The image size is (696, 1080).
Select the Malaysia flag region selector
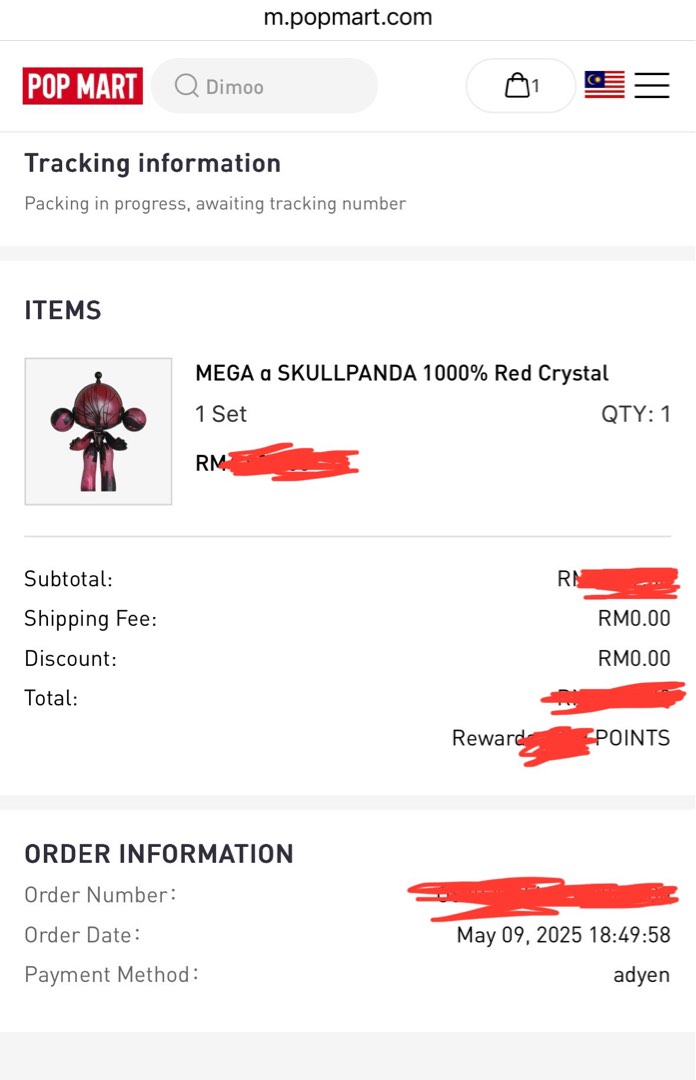pos(604,85)
